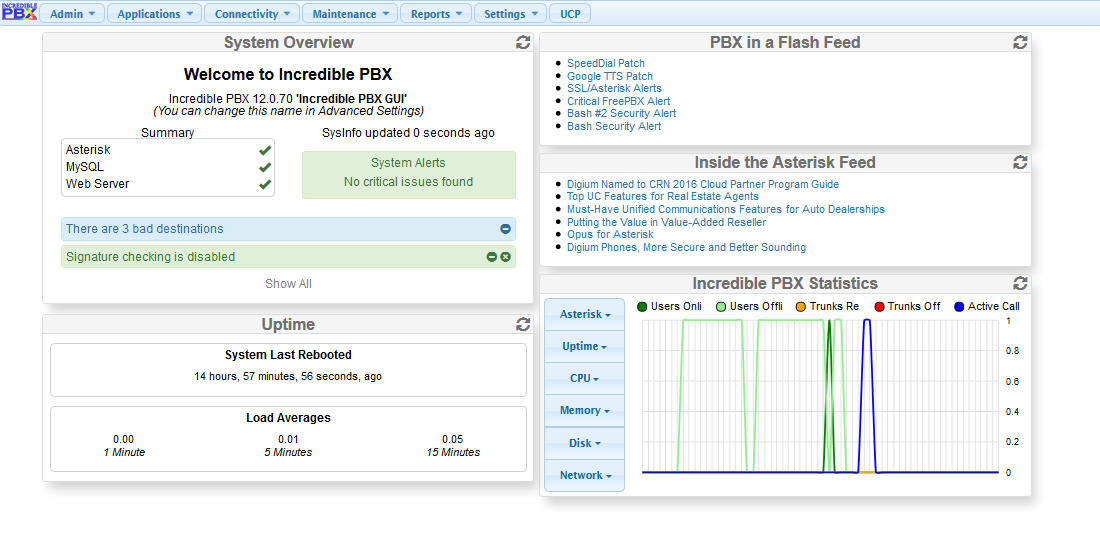Click the MySQL row in Summary

168,167
